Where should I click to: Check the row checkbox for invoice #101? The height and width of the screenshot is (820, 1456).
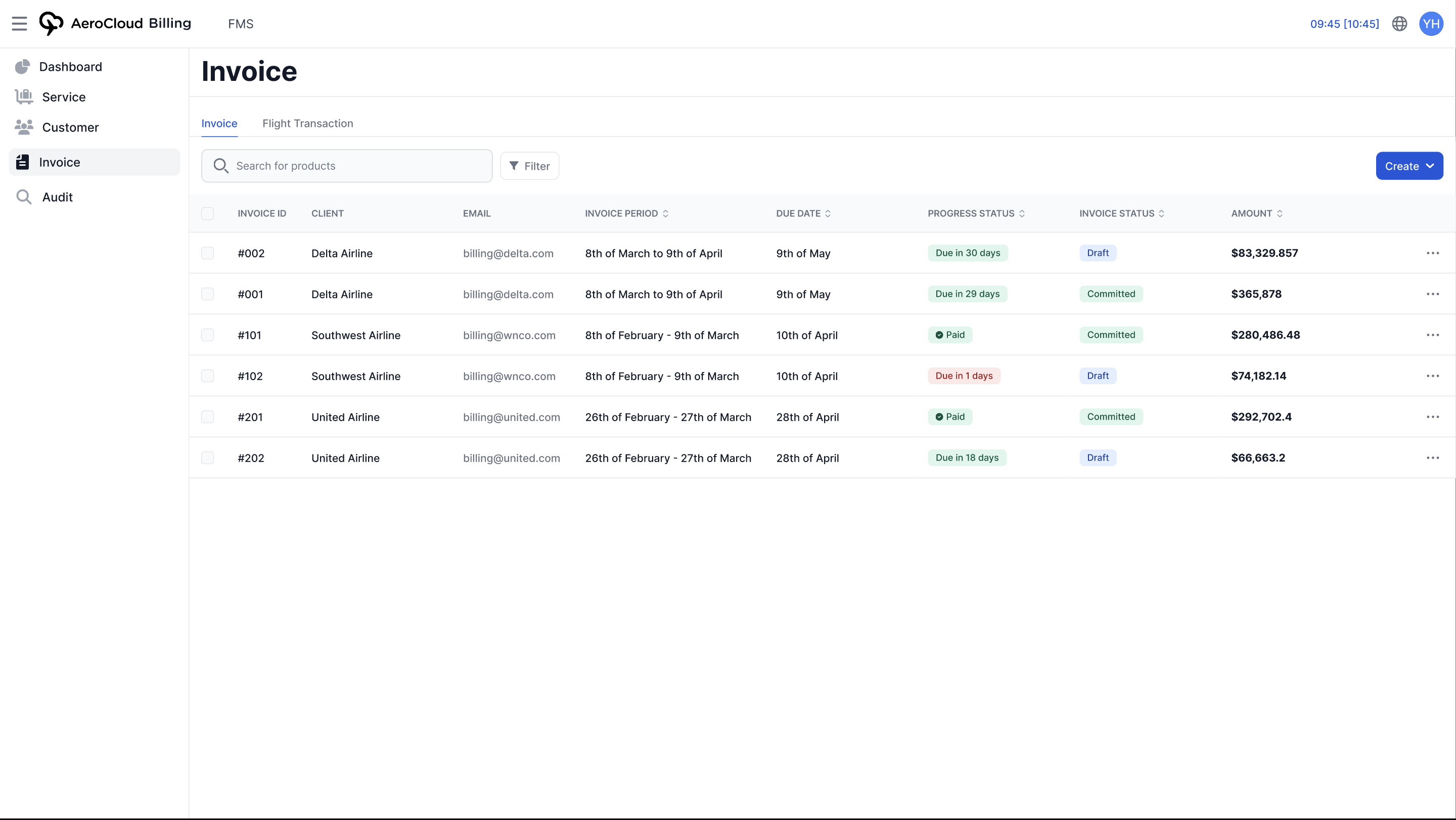point(207,335)
